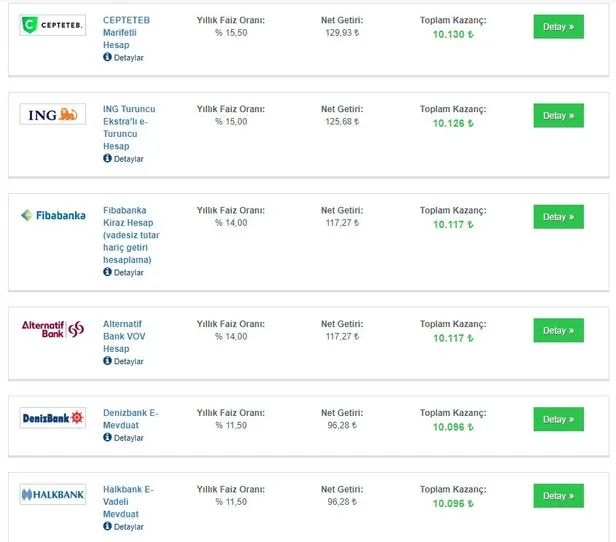Open the CEPTETEB Marifetli Hesap link
Viewport: 616px width, 542px height.
126,32
